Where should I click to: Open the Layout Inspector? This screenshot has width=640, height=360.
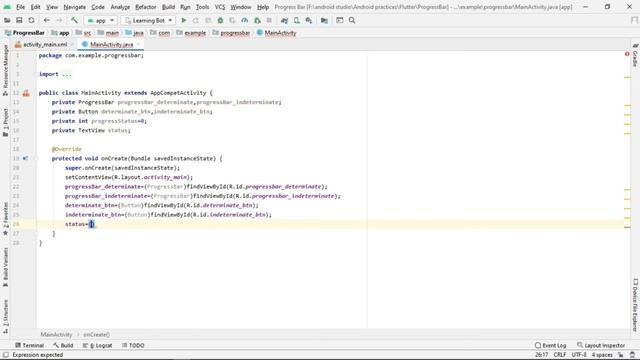[601, 345]
